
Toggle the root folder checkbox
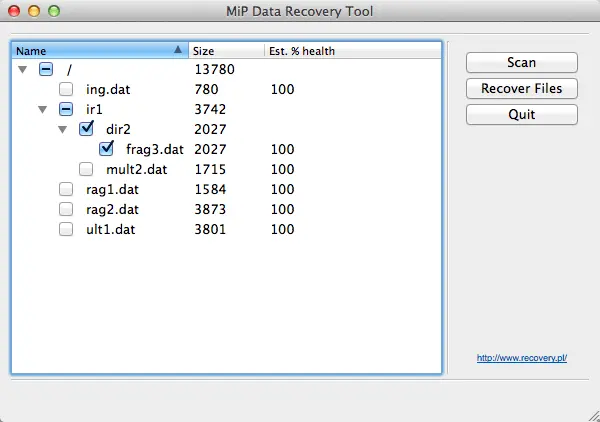coord(46,69)
